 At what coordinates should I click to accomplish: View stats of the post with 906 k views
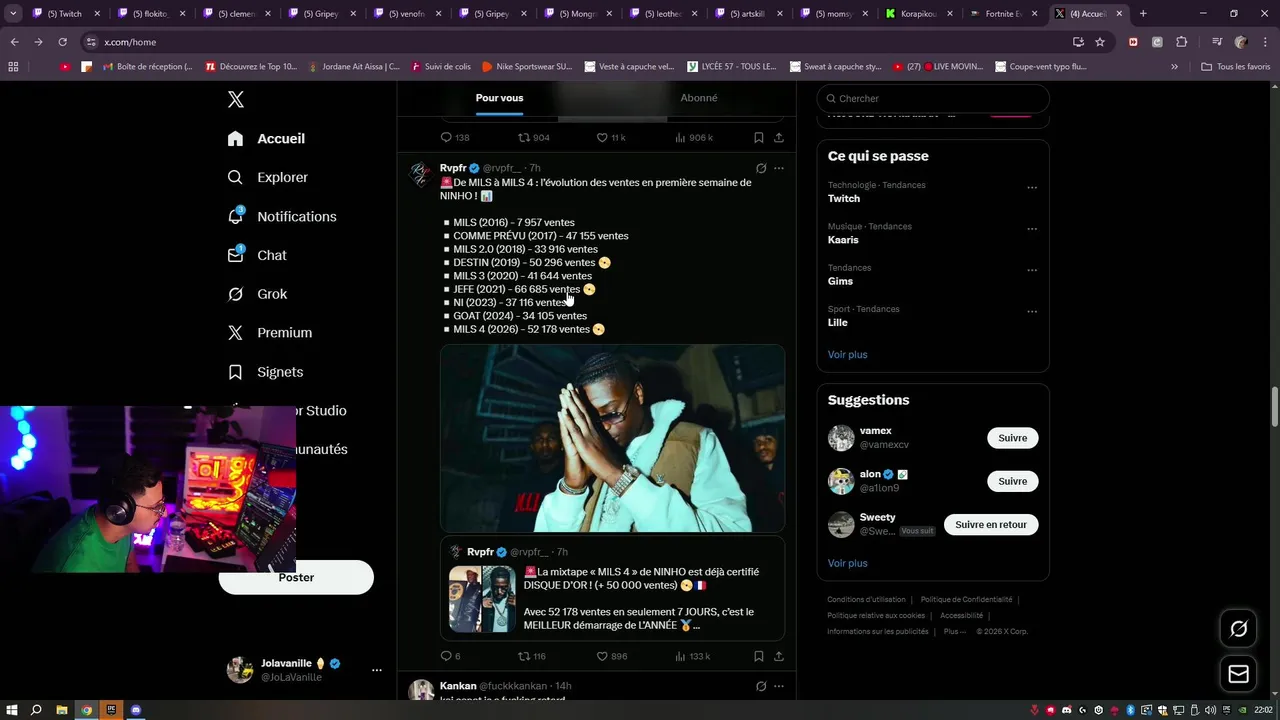pyautogui.click(x=694, y=137)
